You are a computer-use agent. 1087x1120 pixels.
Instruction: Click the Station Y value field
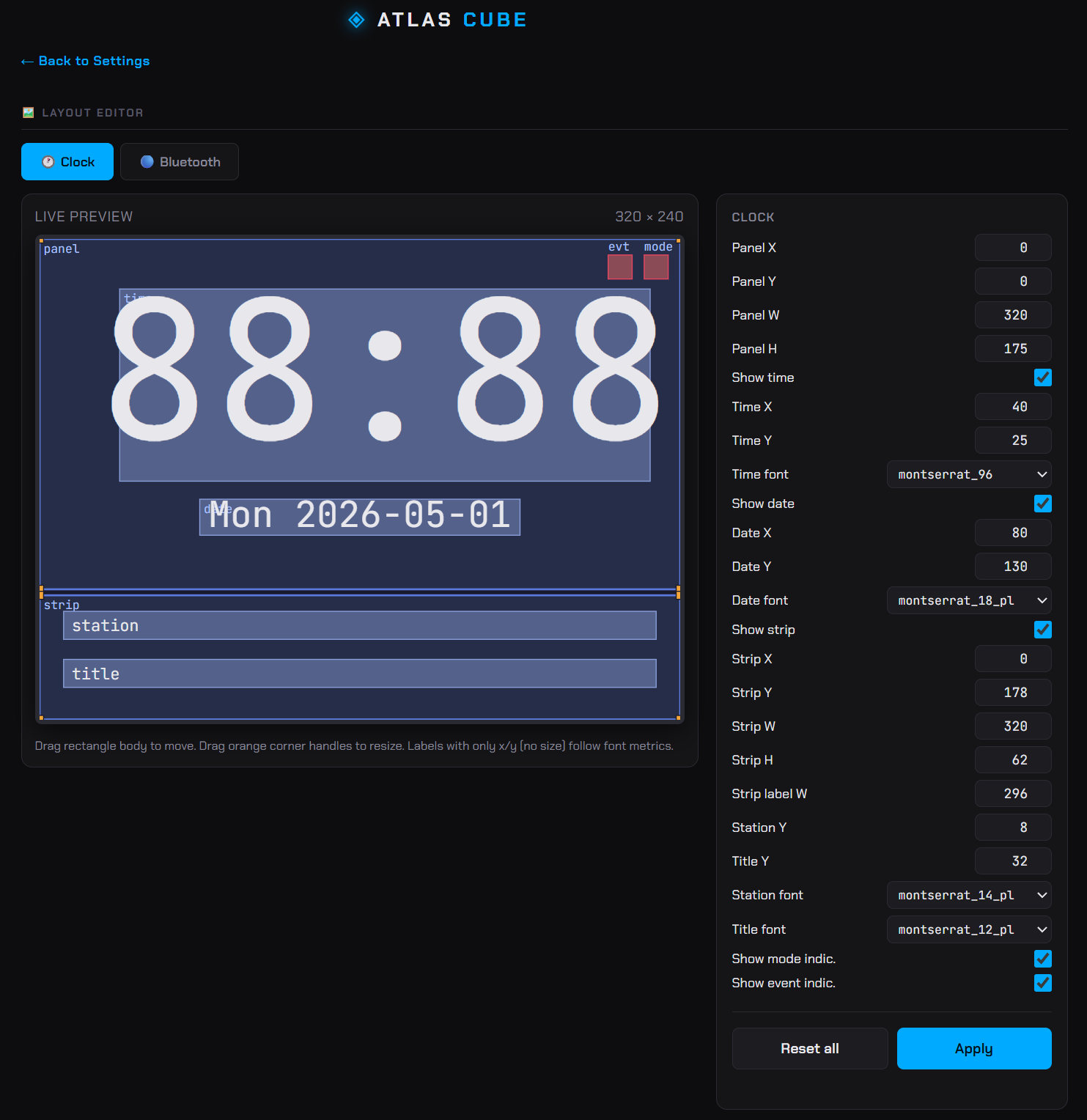1013,828
